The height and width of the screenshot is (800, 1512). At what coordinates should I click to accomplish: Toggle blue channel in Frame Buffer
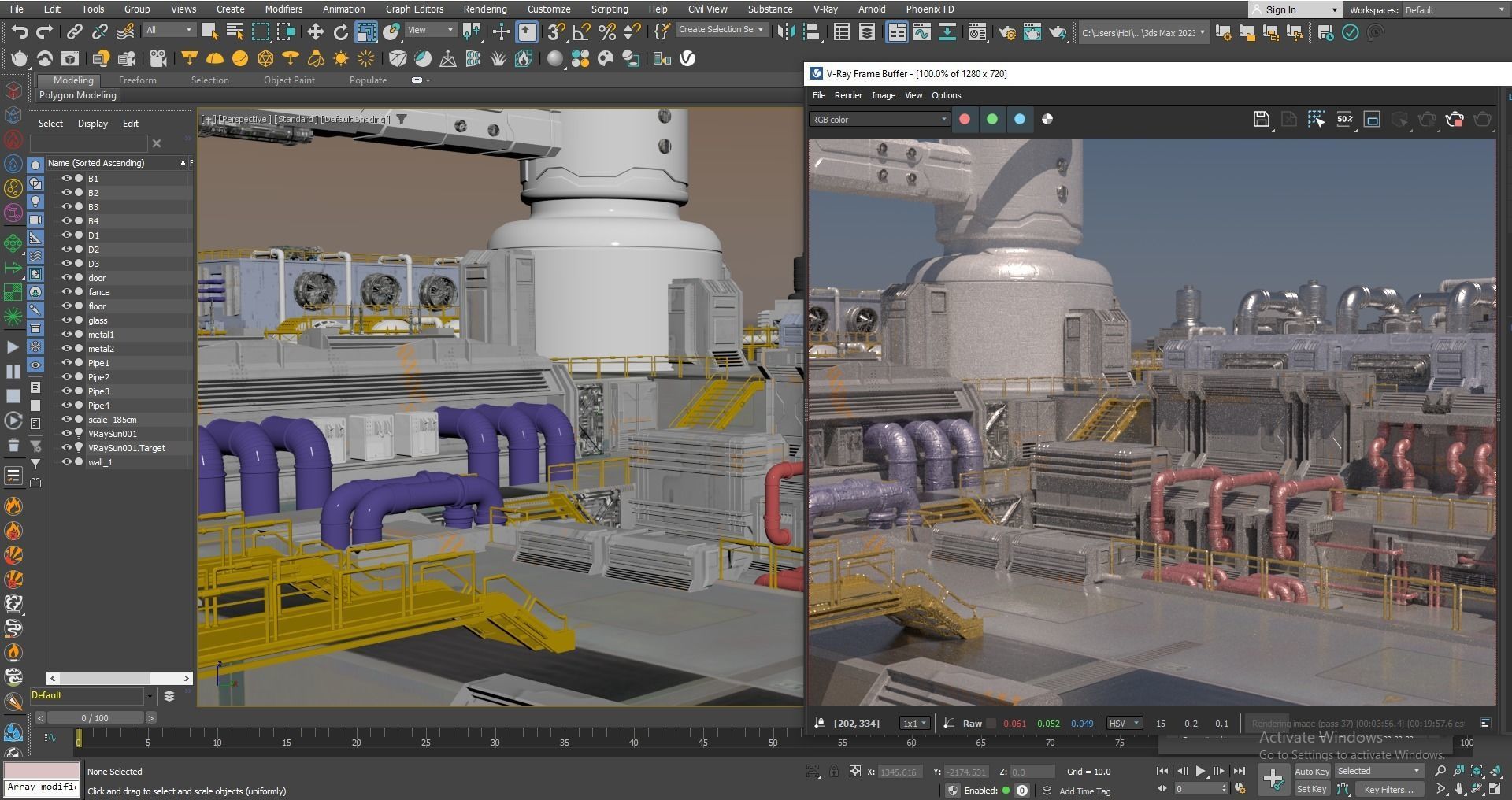1020,119
